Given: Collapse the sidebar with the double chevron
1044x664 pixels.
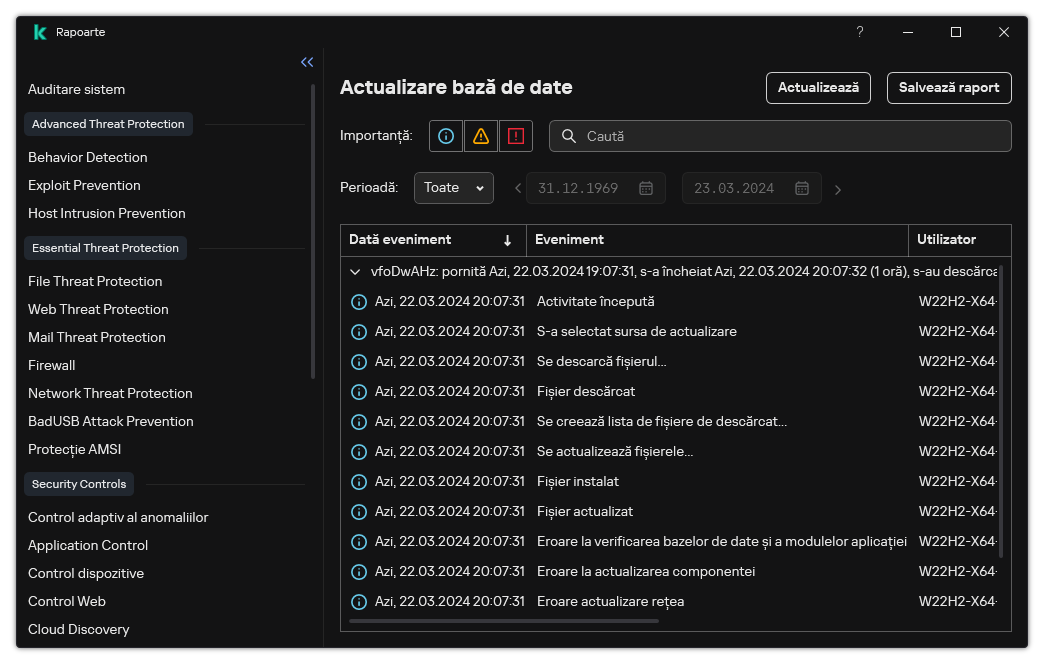Looking at the screenshot, I should pos(307,61).
